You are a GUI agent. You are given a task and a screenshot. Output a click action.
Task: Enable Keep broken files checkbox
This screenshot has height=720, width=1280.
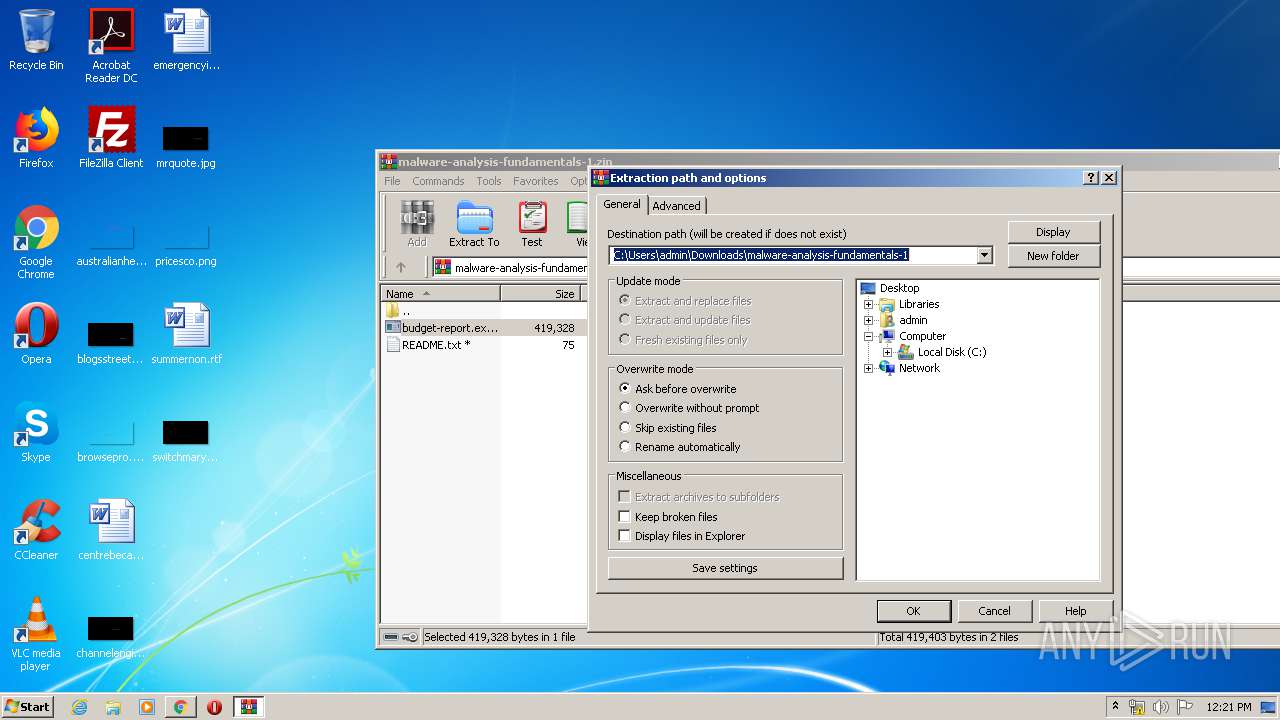point(624,517)
